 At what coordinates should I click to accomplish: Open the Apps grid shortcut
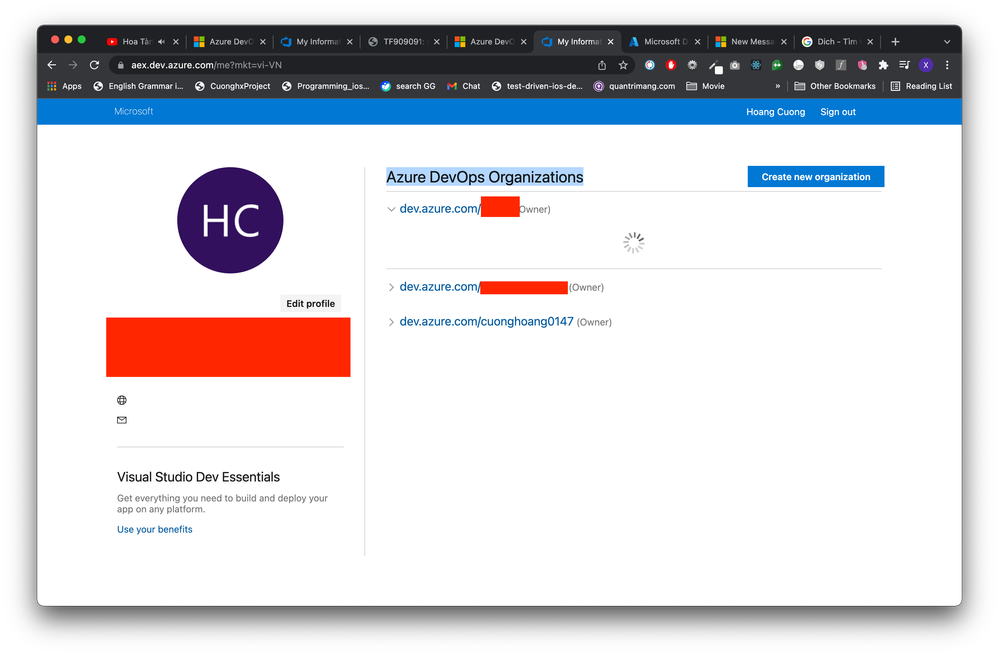click(x=64, y=86)
